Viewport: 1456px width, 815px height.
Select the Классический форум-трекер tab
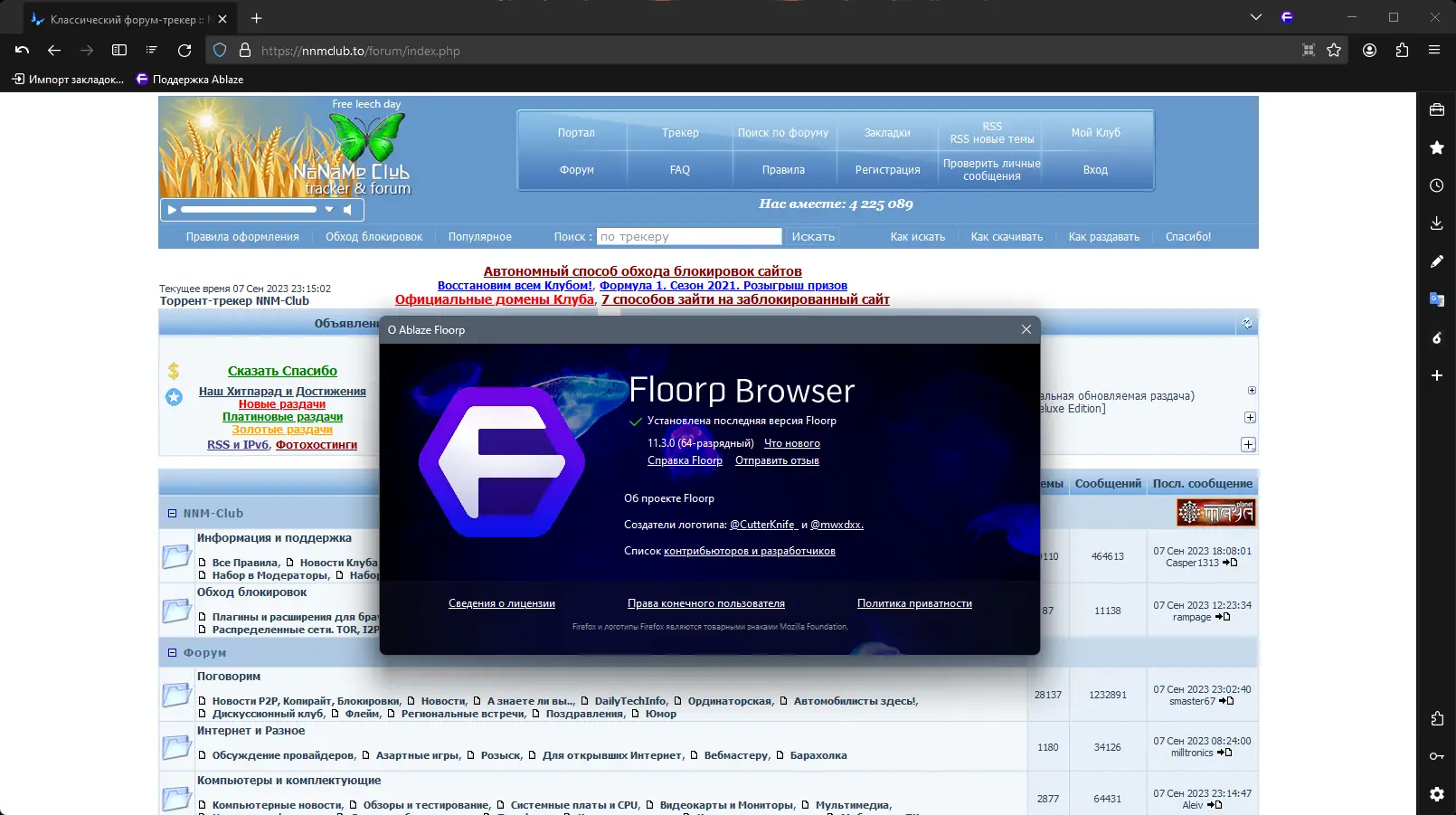coord(129,19)
